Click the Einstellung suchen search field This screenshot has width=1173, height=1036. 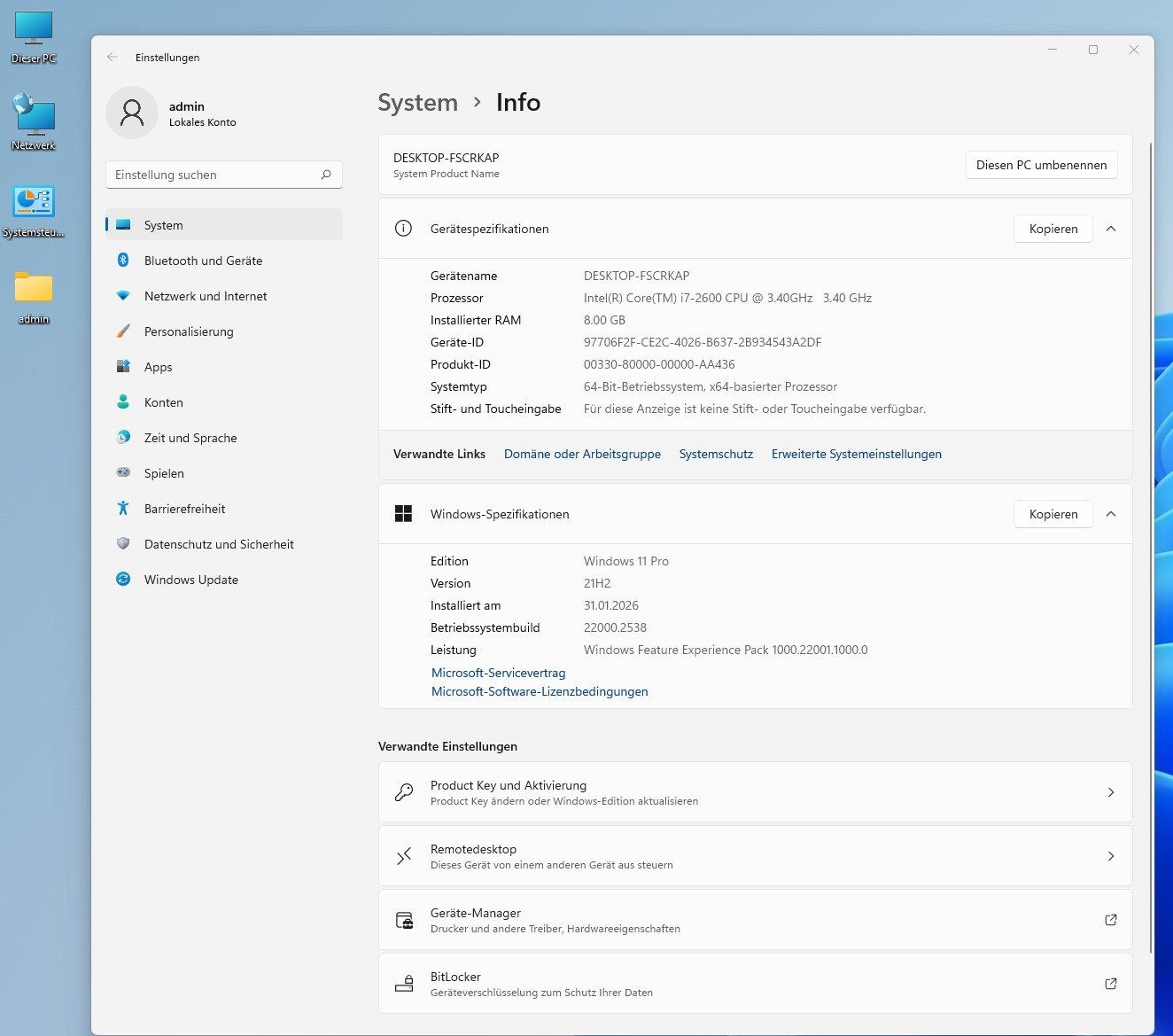pyautogui.click(x=224, y=175)
